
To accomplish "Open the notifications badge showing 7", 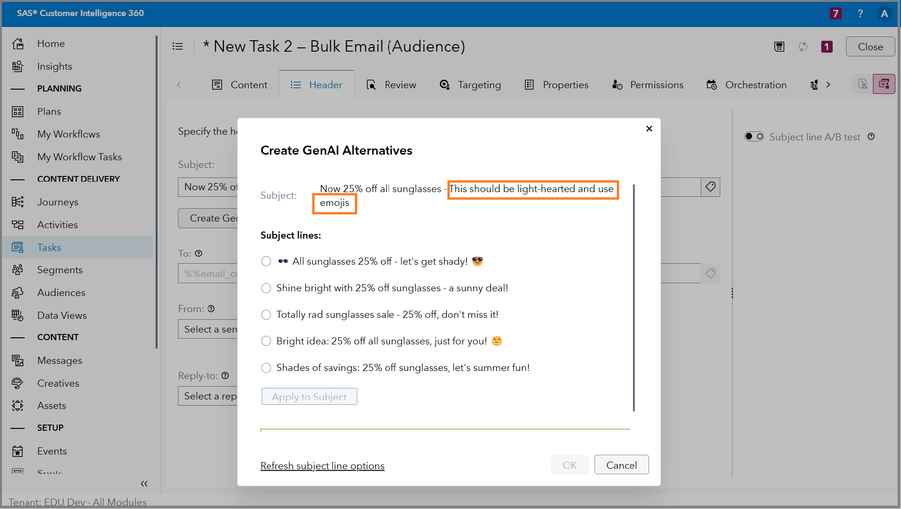I will (x=835, y=14).
